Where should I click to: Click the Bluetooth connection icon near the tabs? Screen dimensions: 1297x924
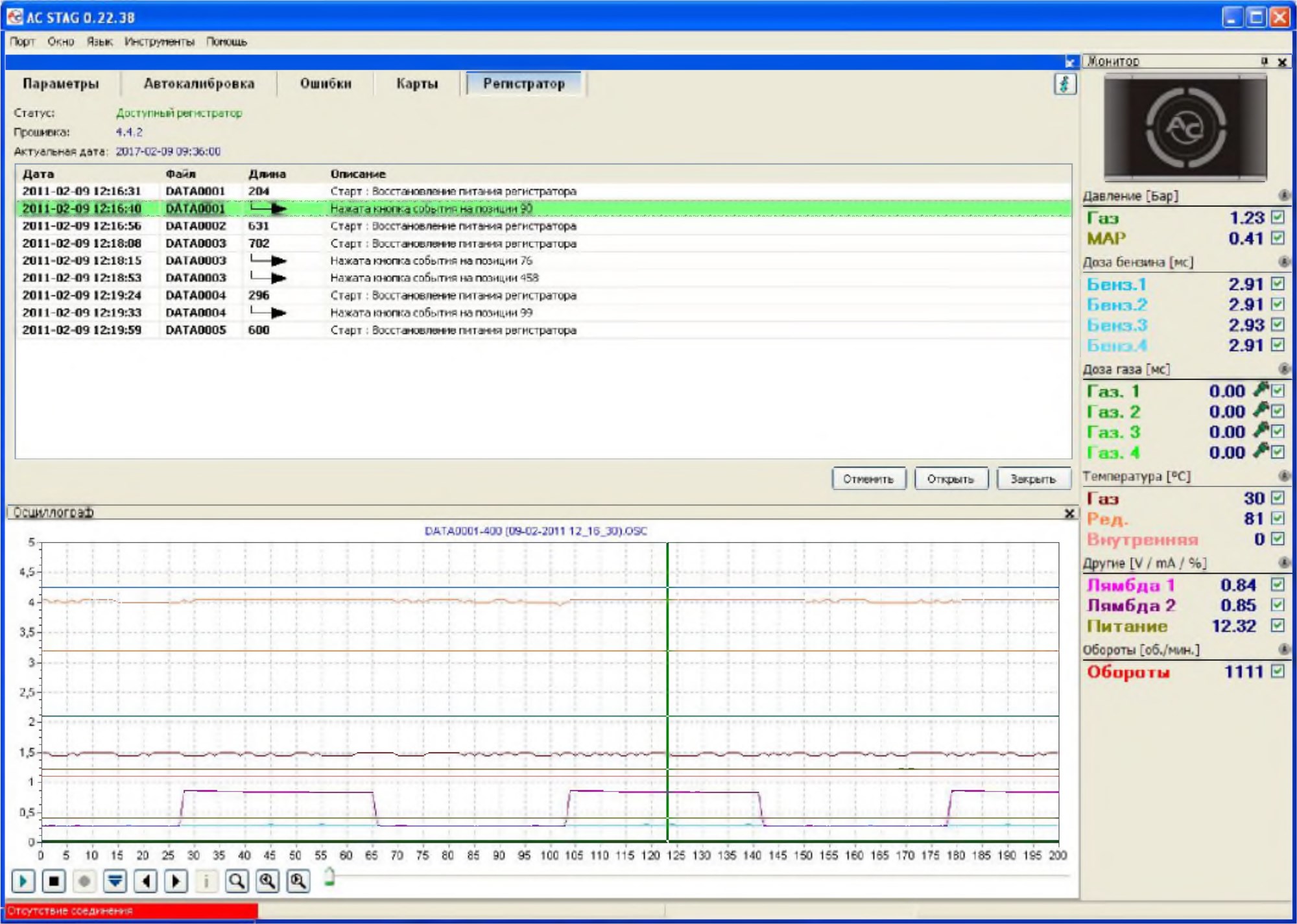1065,84
